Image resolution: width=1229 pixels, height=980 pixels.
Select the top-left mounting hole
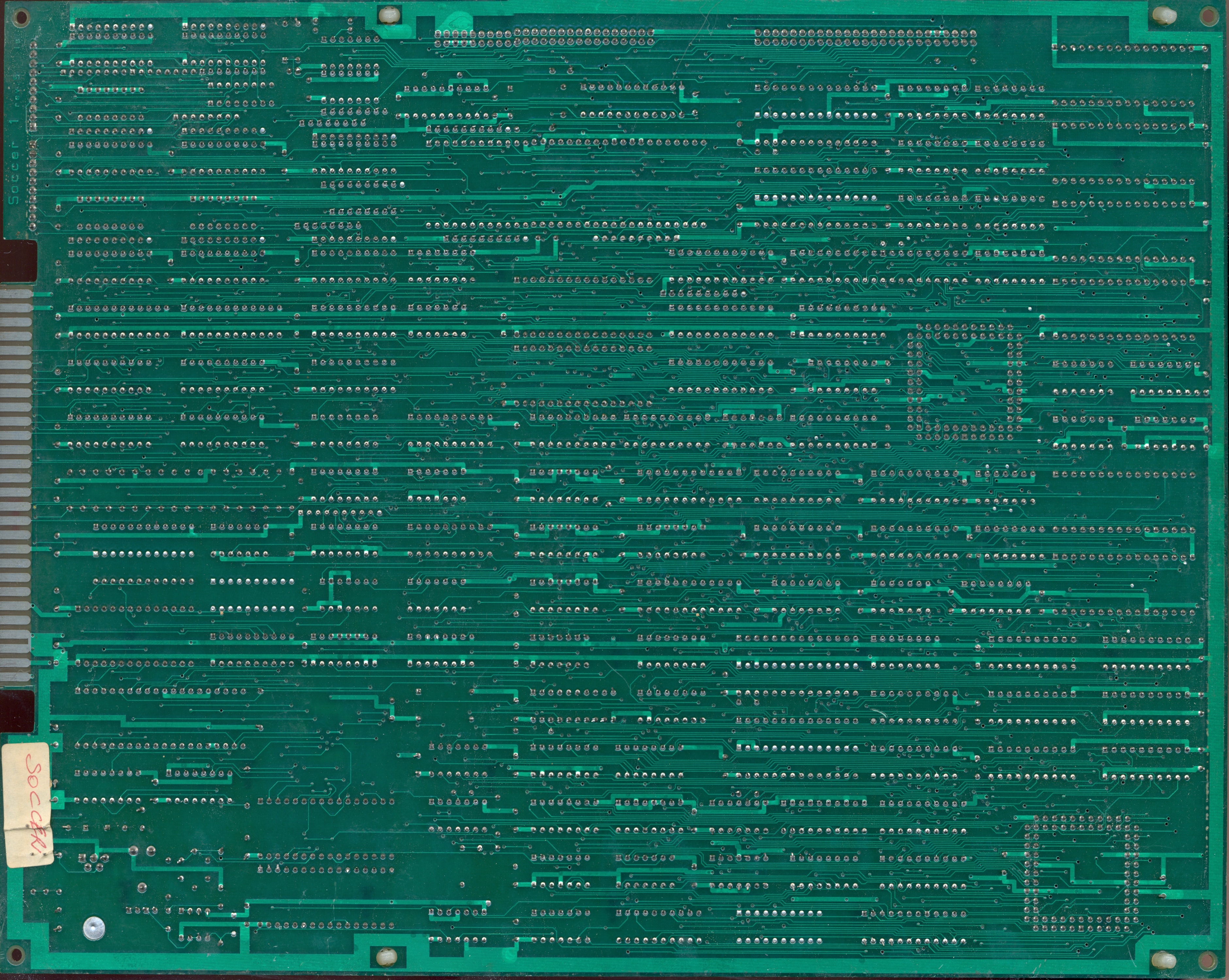point(21,17)
